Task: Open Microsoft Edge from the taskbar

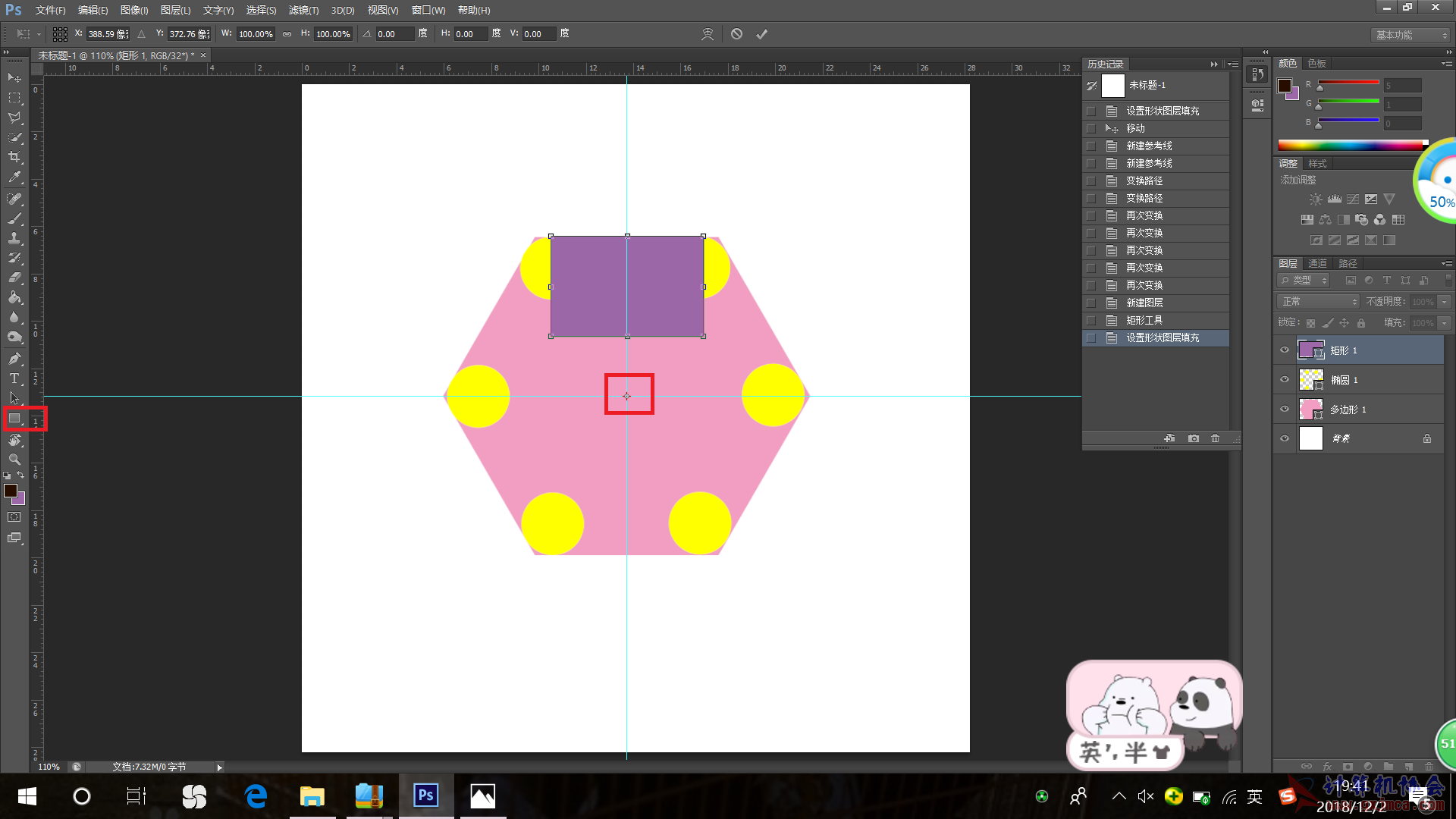Action: pyautogui.click(x=256, y=796)
